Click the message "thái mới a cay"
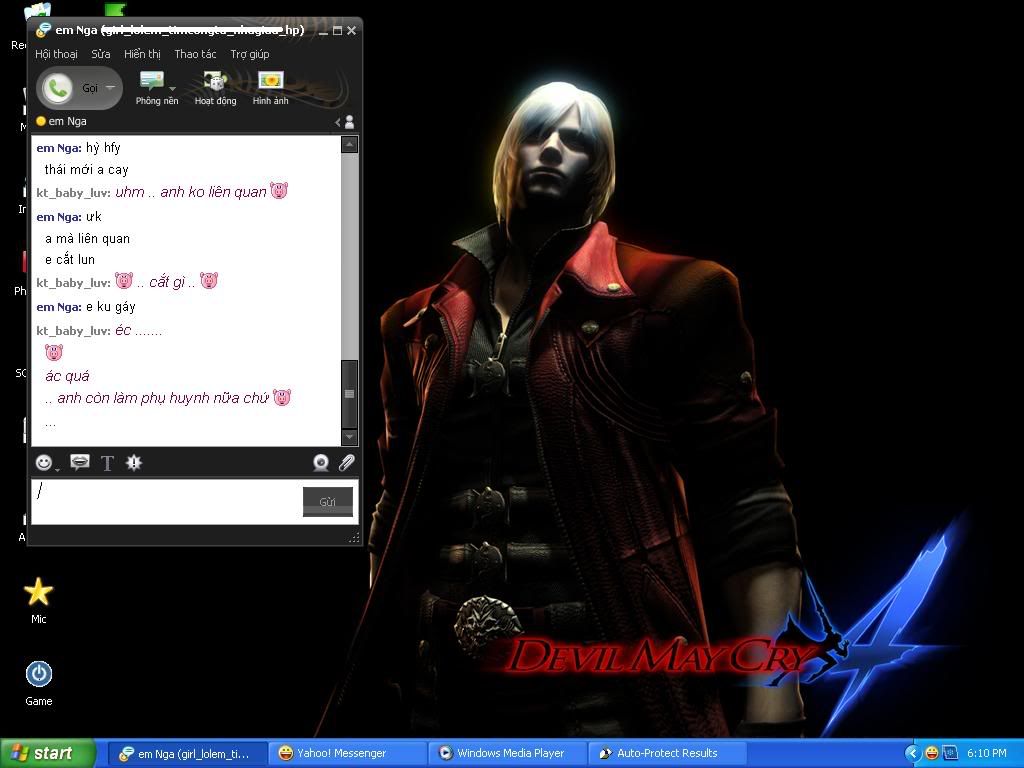 pyautogui.click(x=86, y=170)
